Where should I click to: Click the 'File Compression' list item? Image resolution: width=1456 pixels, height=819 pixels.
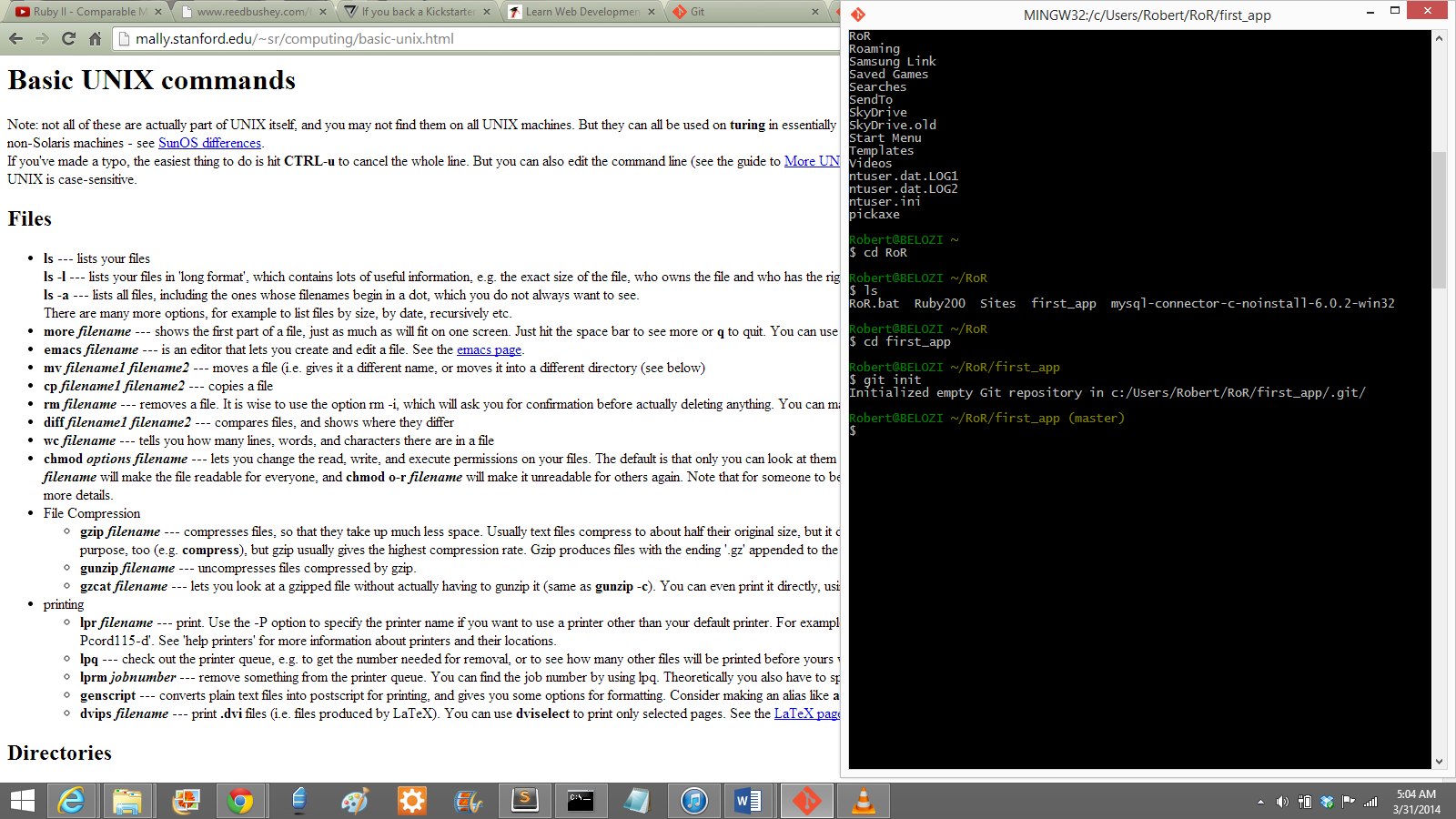92,513
